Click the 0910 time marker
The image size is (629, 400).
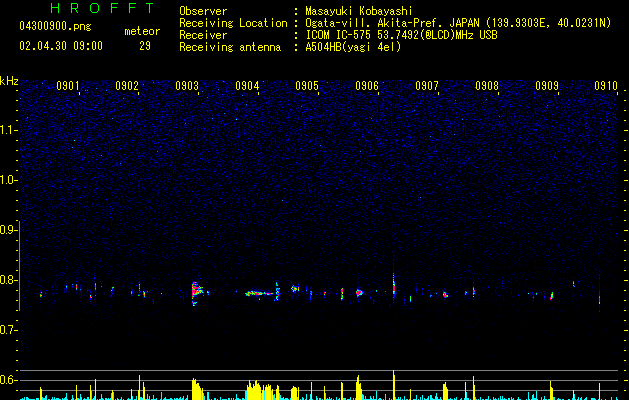(606, 86)
